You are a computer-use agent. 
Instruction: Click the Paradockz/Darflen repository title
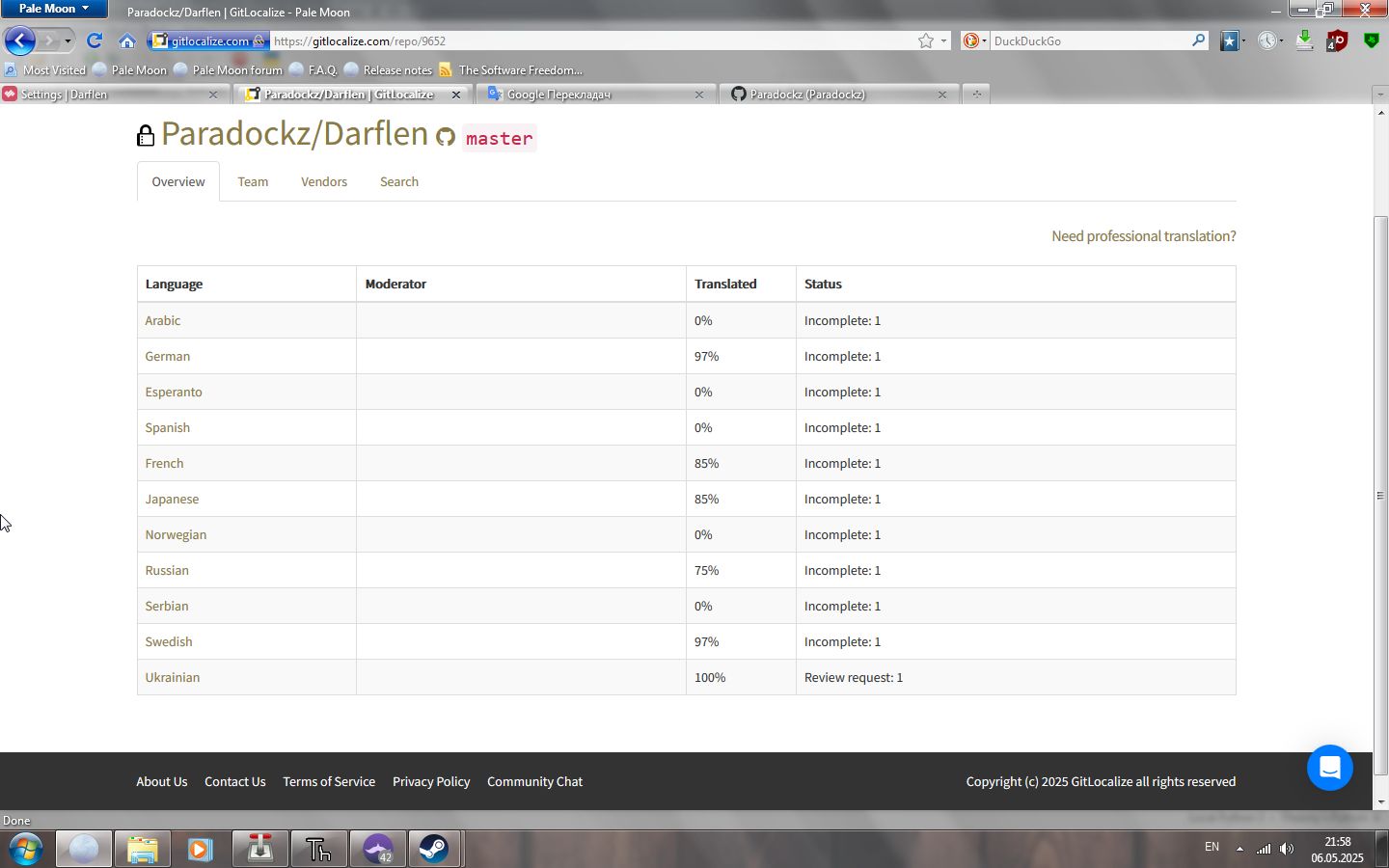pos(294,133)
